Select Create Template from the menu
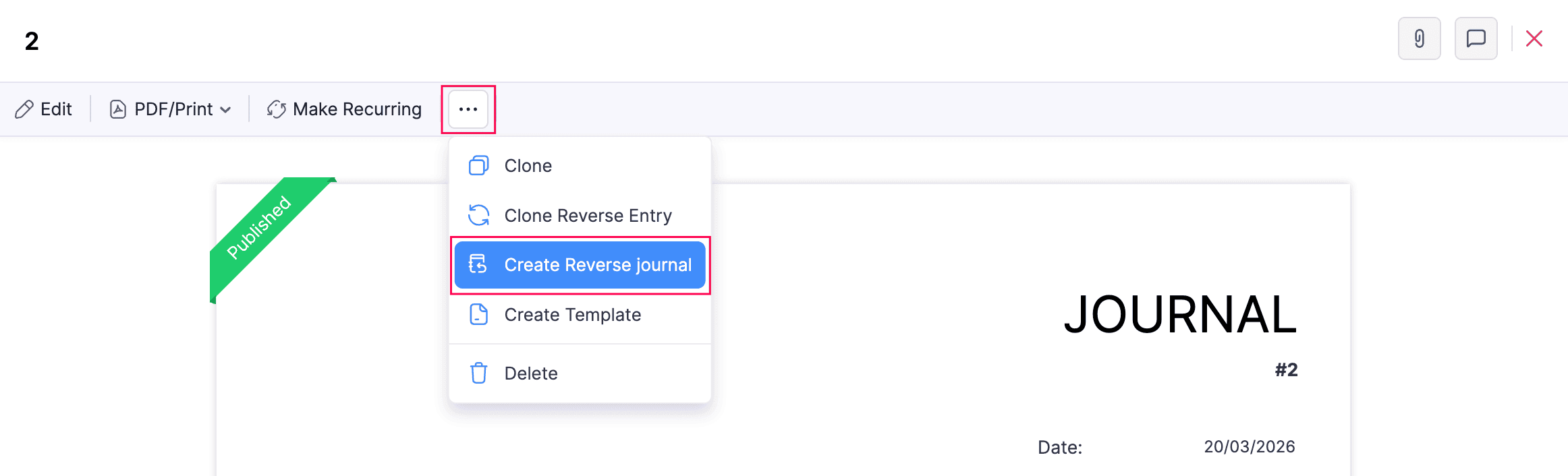This screenshot has width=1568, height=476. pos(572,314)
